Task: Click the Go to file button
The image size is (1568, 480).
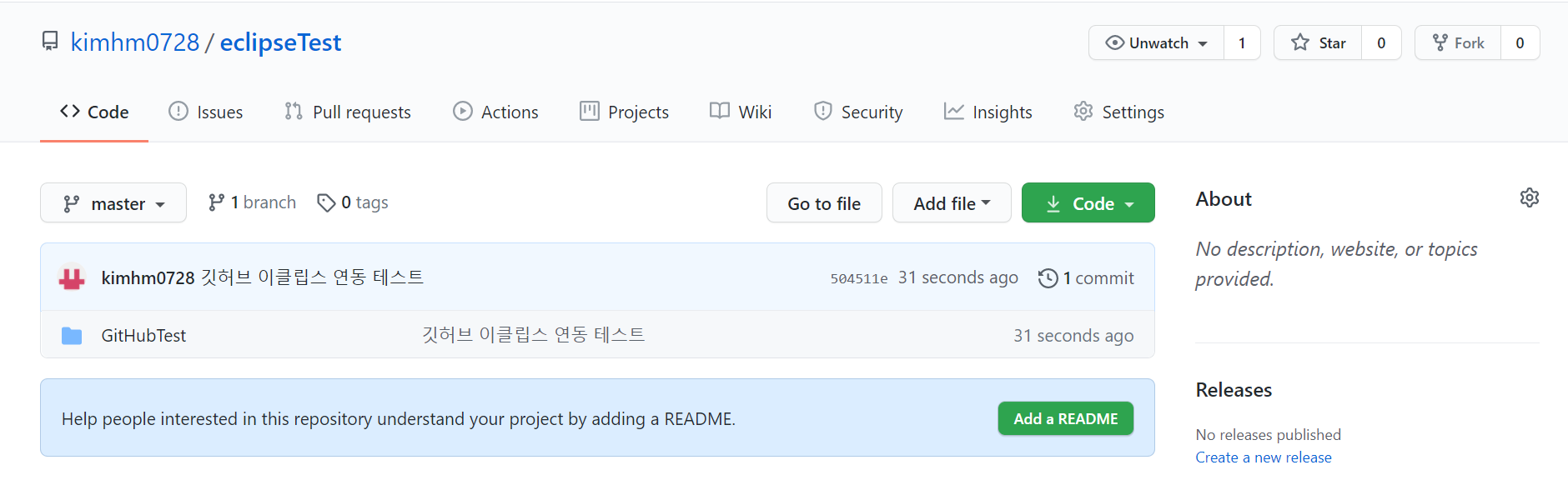Action: tap(824, 203)
